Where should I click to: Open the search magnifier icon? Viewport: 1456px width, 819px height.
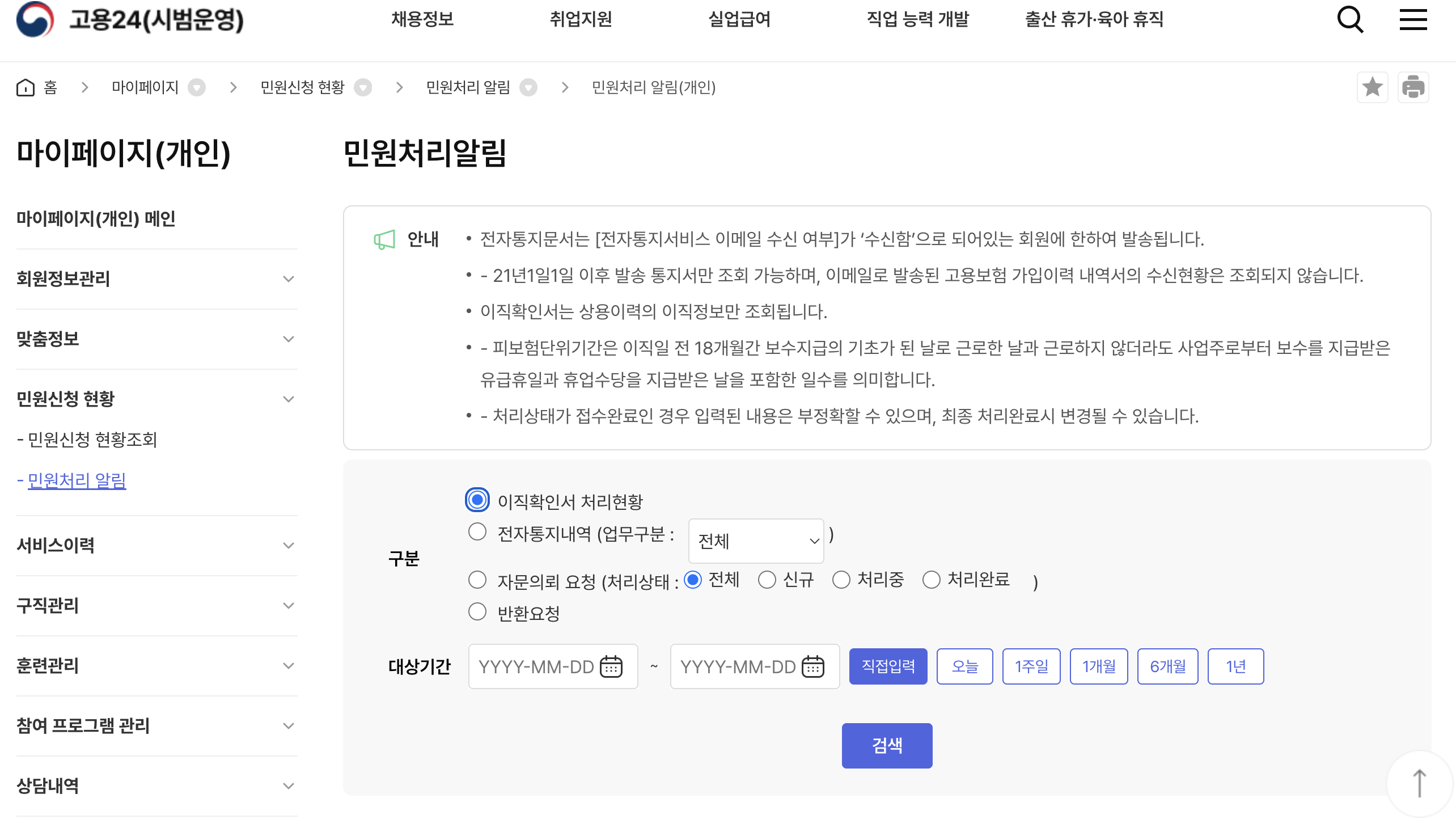[x=1350, y=20]
